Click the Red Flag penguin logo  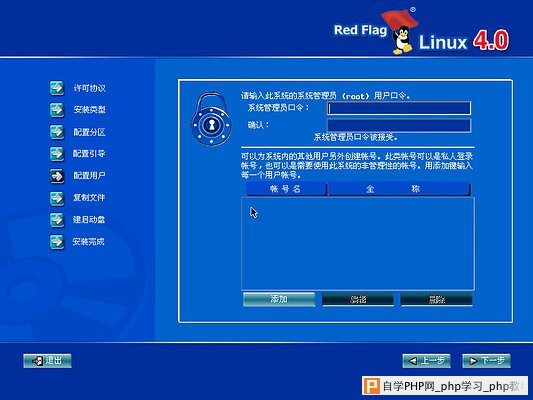(x=401, y=31)
